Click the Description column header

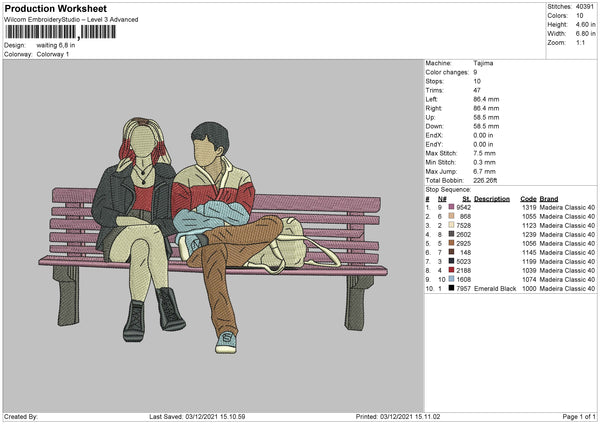pyautogui.click(x=492, y=198)
